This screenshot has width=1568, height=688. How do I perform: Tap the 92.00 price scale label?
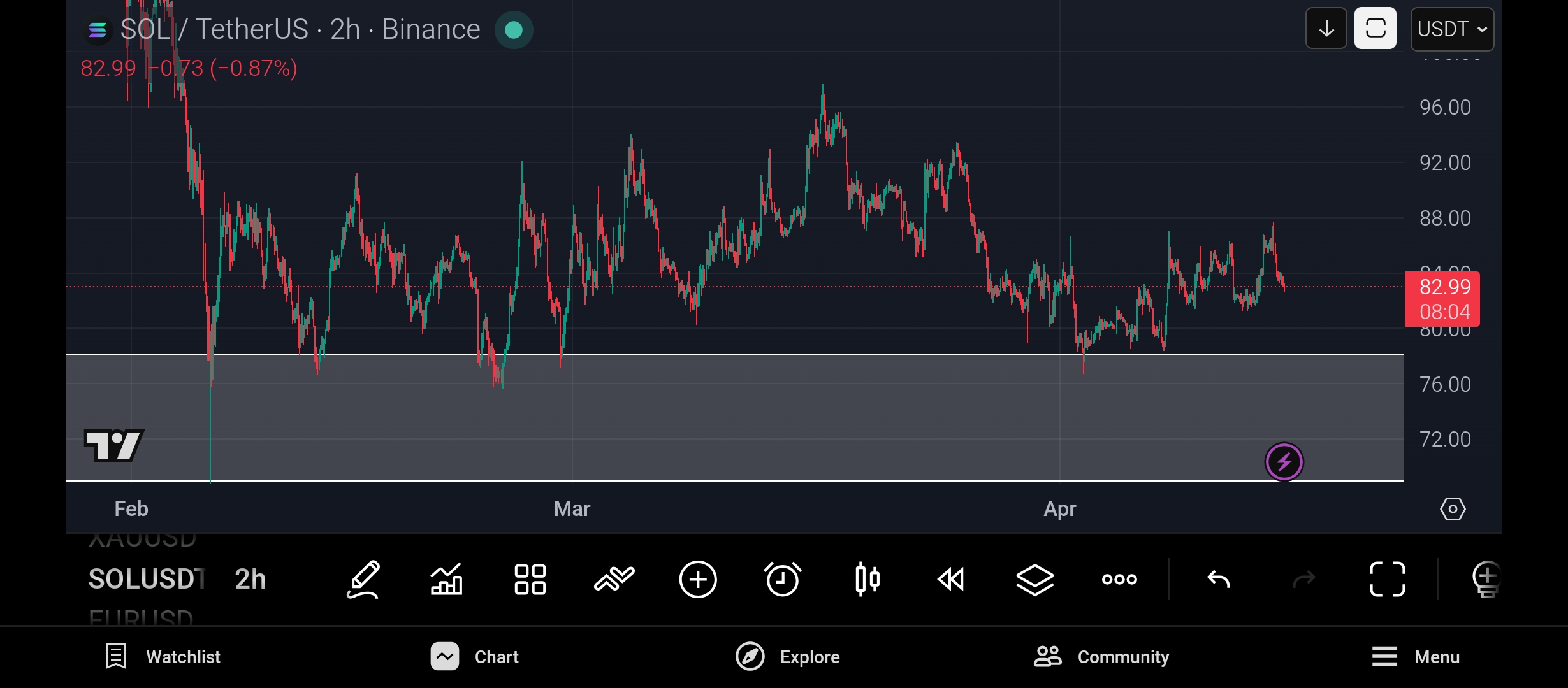(1445, 163)
